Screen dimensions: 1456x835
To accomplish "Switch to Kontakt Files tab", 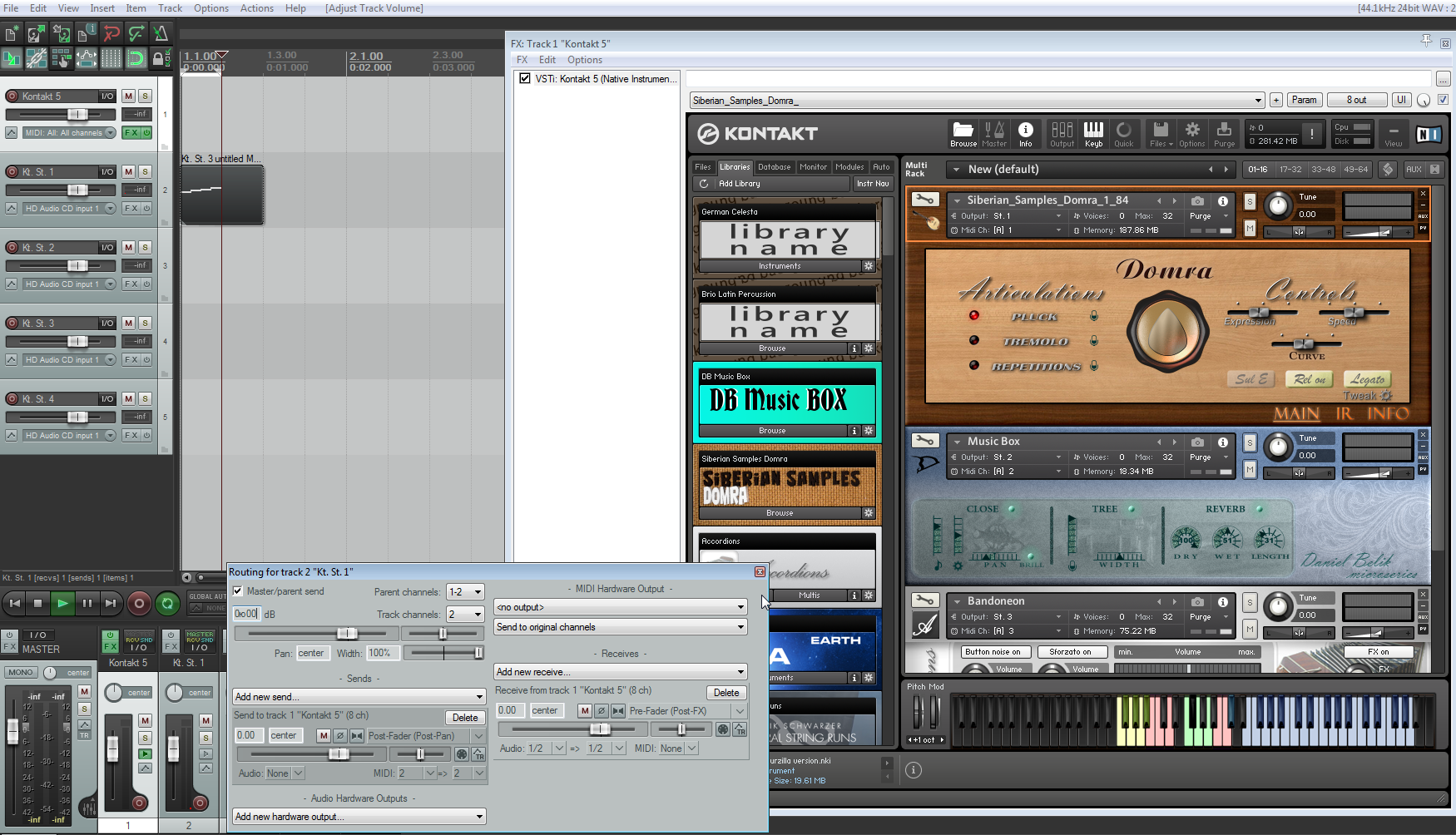I will coord(703,167).
